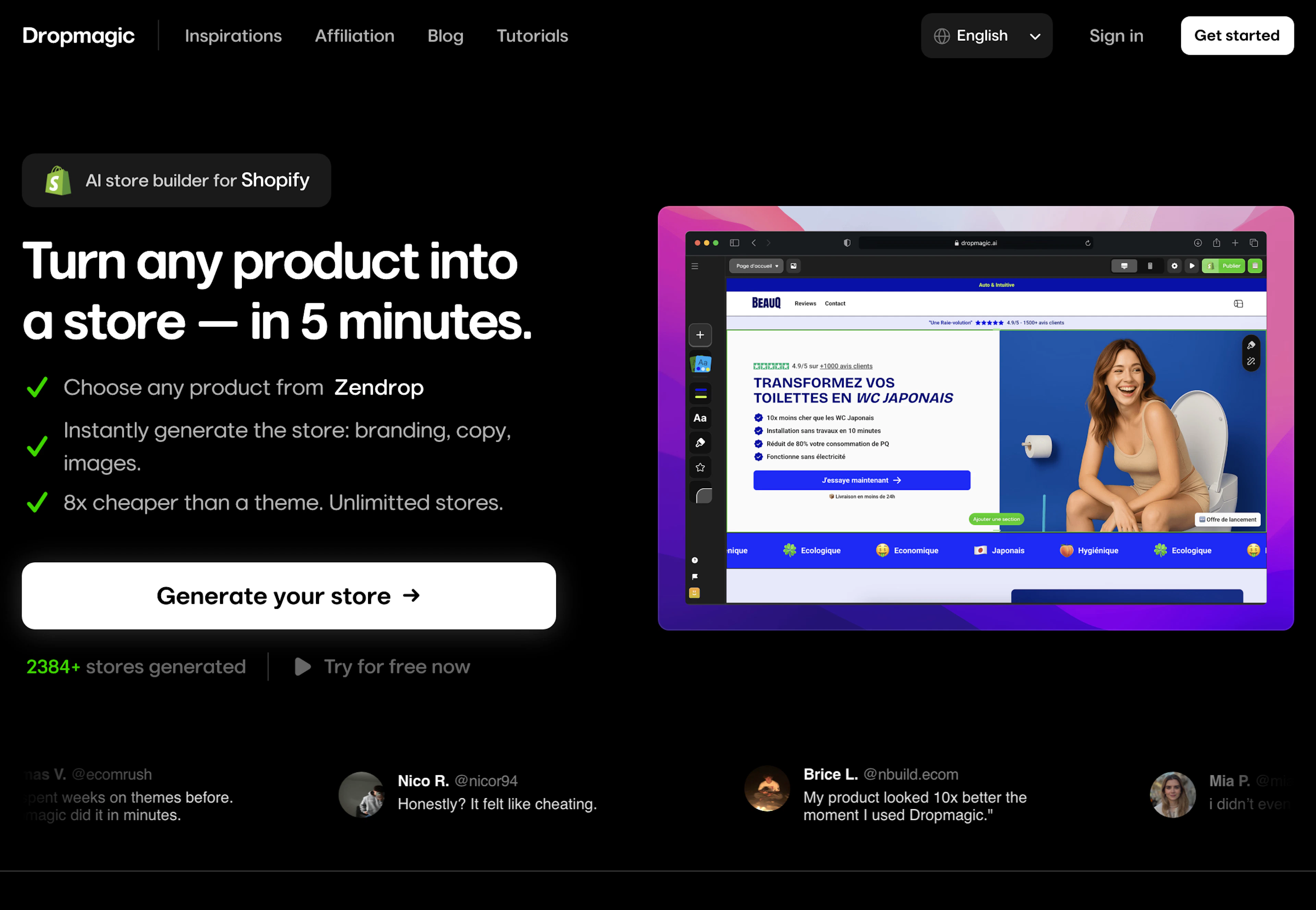Click the star icon in editor sidebar
This screenshot has width=1316, height=910.
[700, 468]
